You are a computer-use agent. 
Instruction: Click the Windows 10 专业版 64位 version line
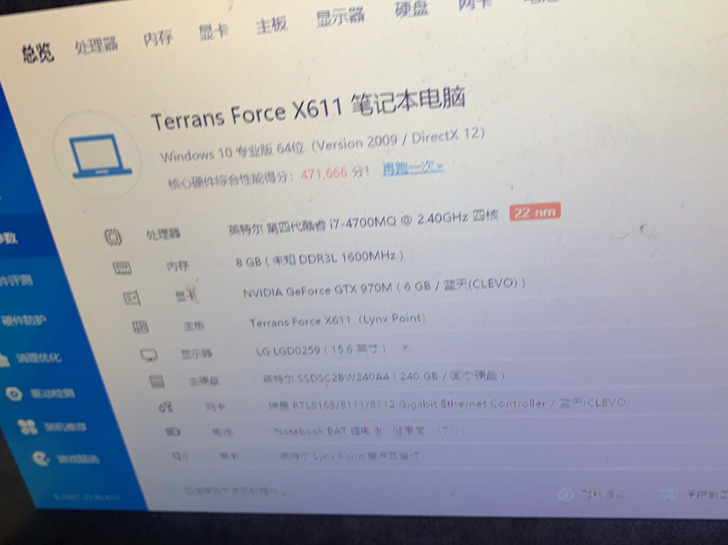tap(322, 143)
